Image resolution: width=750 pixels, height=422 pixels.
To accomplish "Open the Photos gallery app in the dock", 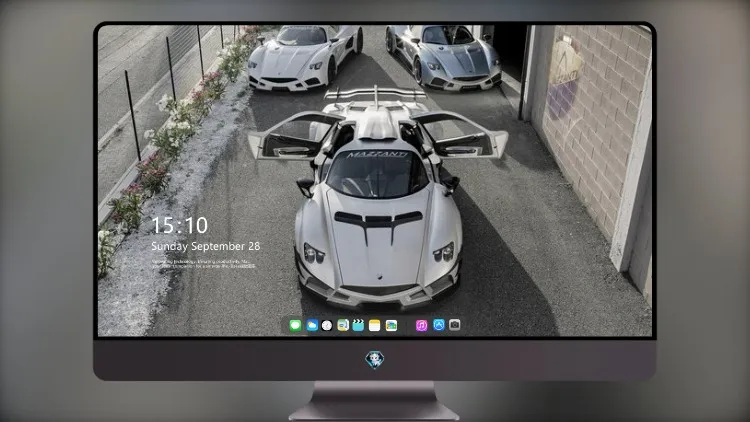I will coord(391,325).
